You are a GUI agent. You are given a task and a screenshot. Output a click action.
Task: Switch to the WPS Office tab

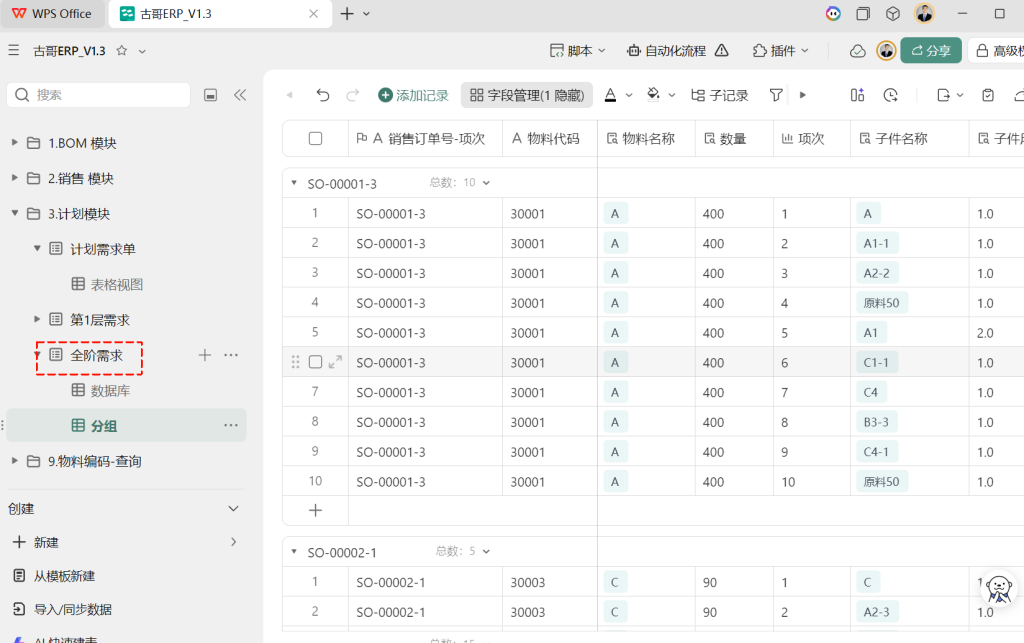52,14
